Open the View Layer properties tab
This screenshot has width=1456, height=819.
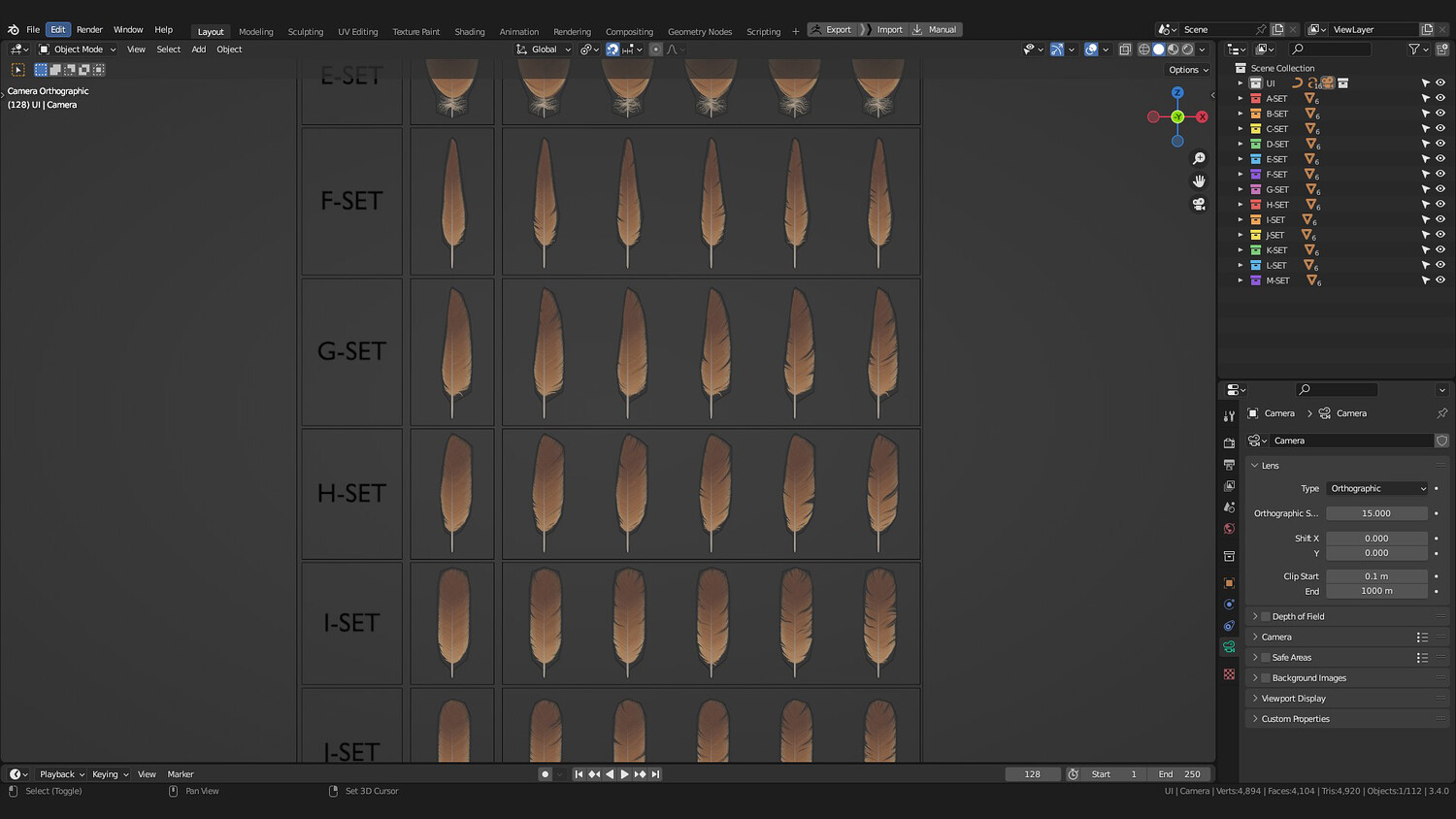(1229, 486)
